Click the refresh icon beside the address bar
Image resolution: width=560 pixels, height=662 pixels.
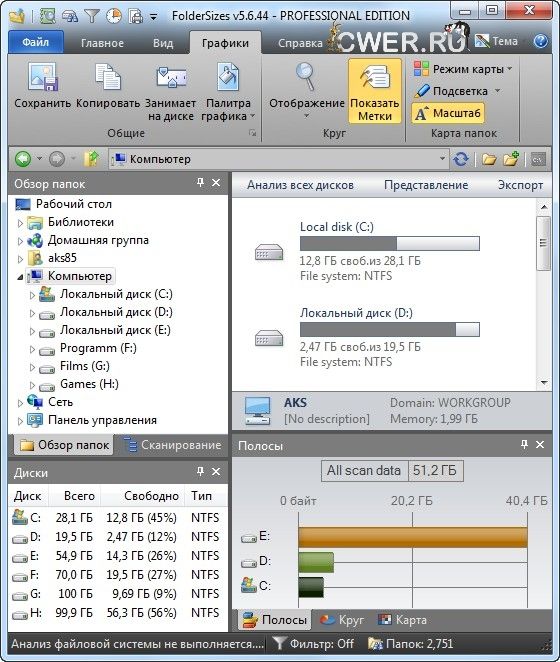(461, 159)
